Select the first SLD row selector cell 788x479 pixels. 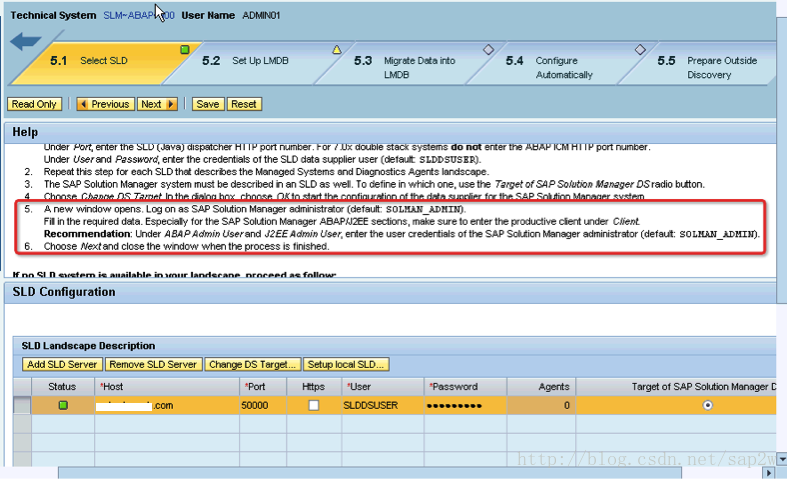tap(22, 405)
